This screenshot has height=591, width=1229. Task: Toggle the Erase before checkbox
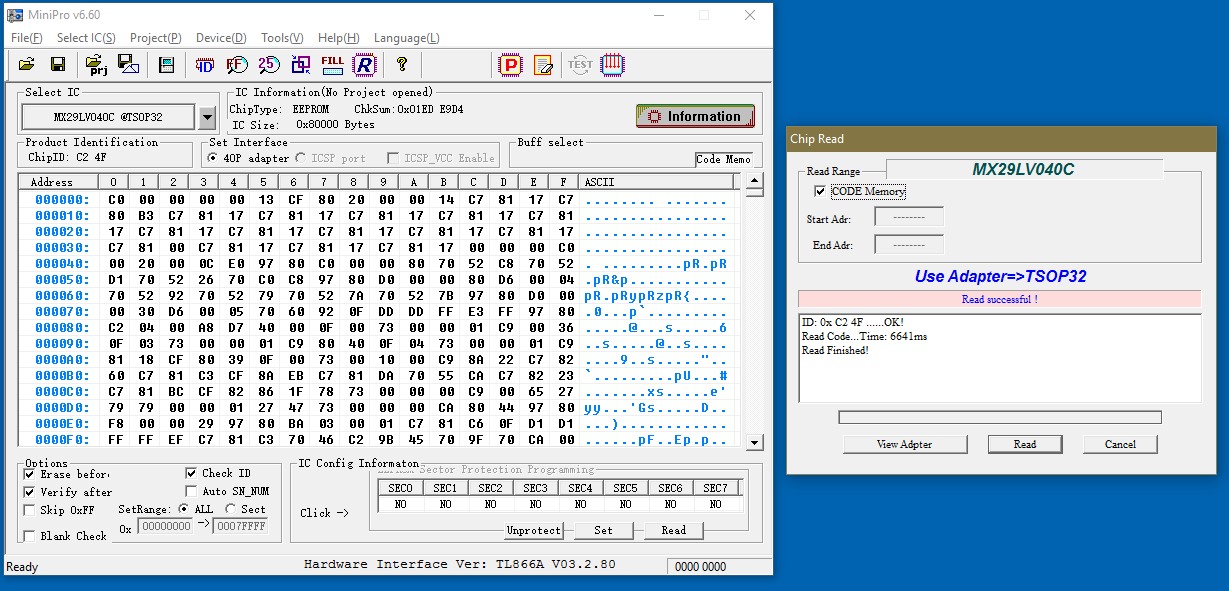point(29,474)
